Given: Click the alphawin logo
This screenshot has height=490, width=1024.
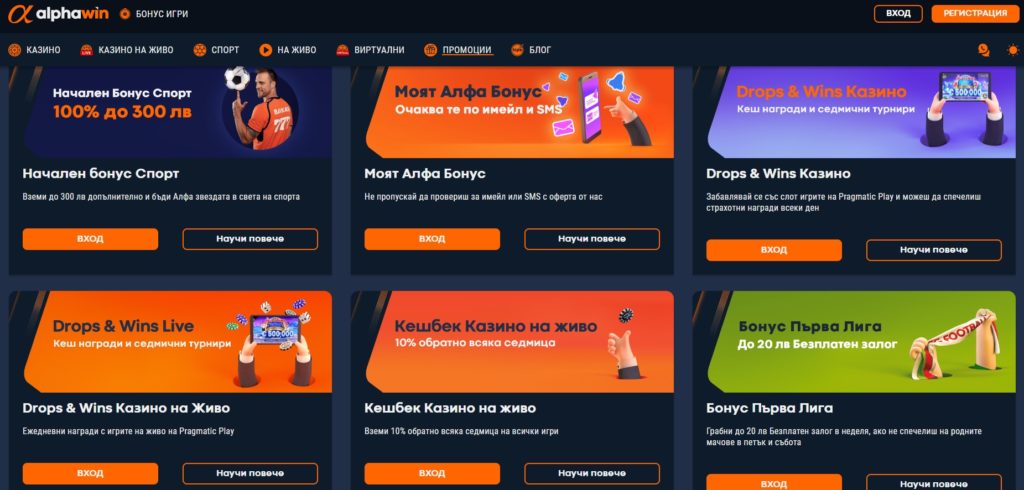Looking at the screenshot, I should 58,14.
